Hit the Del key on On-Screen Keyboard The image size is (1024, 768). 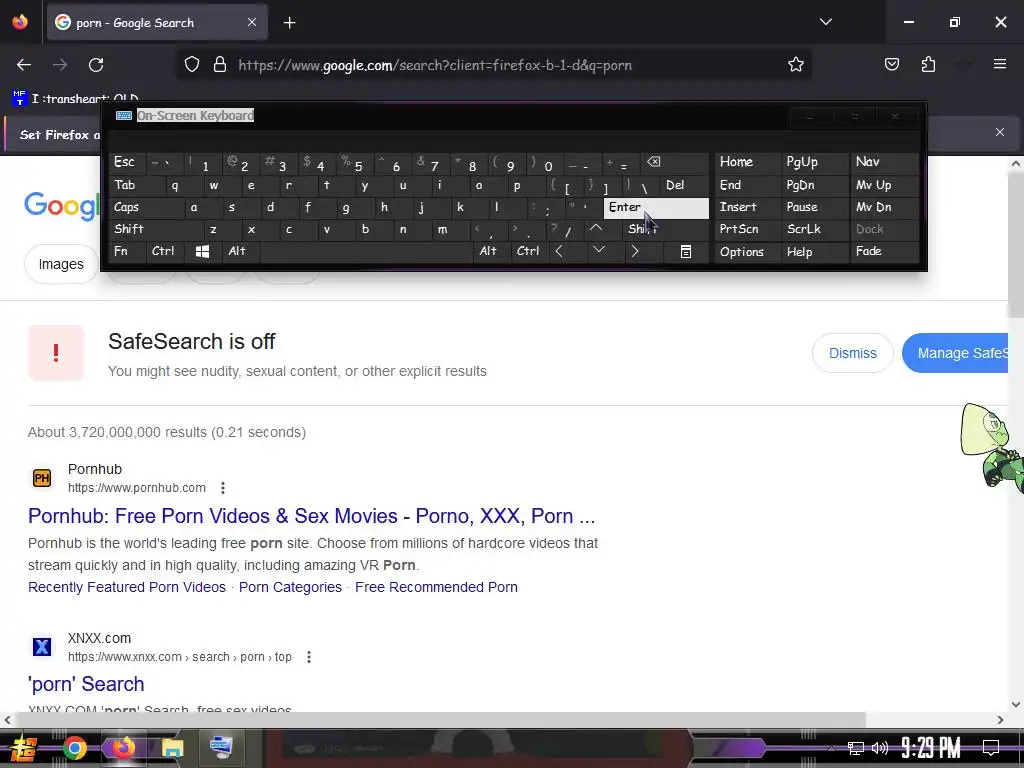[684, 185]
